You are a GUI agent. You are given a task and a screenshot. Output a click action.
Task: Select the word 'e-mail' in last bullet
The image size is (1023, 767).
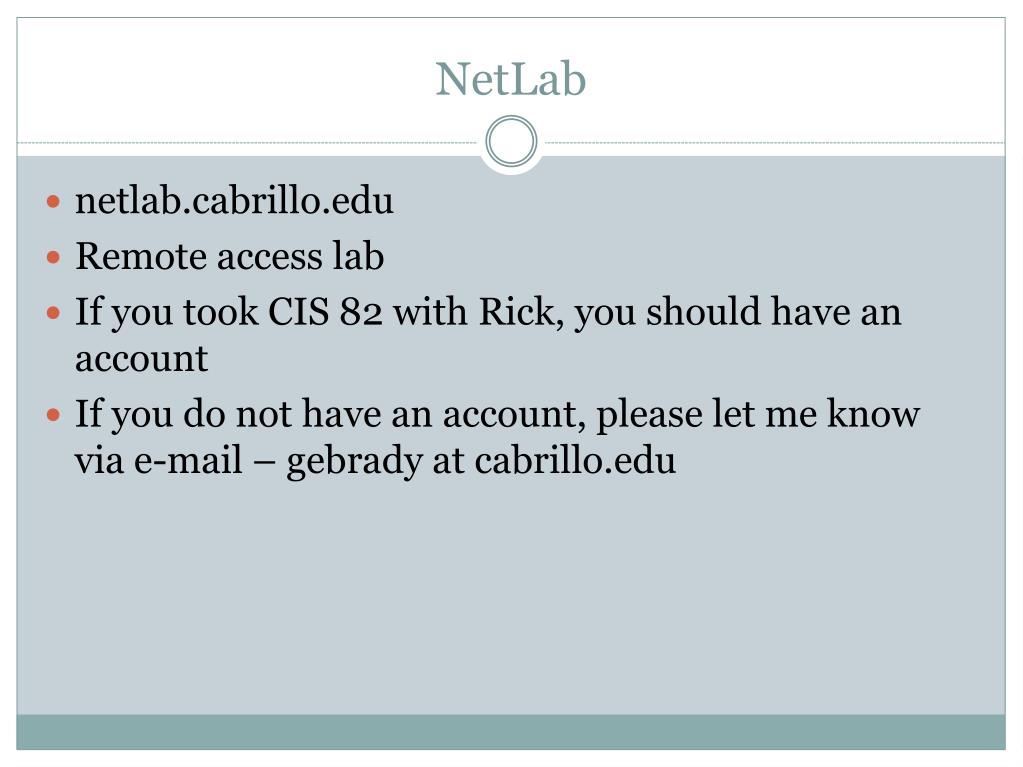(x=188, y=460)
